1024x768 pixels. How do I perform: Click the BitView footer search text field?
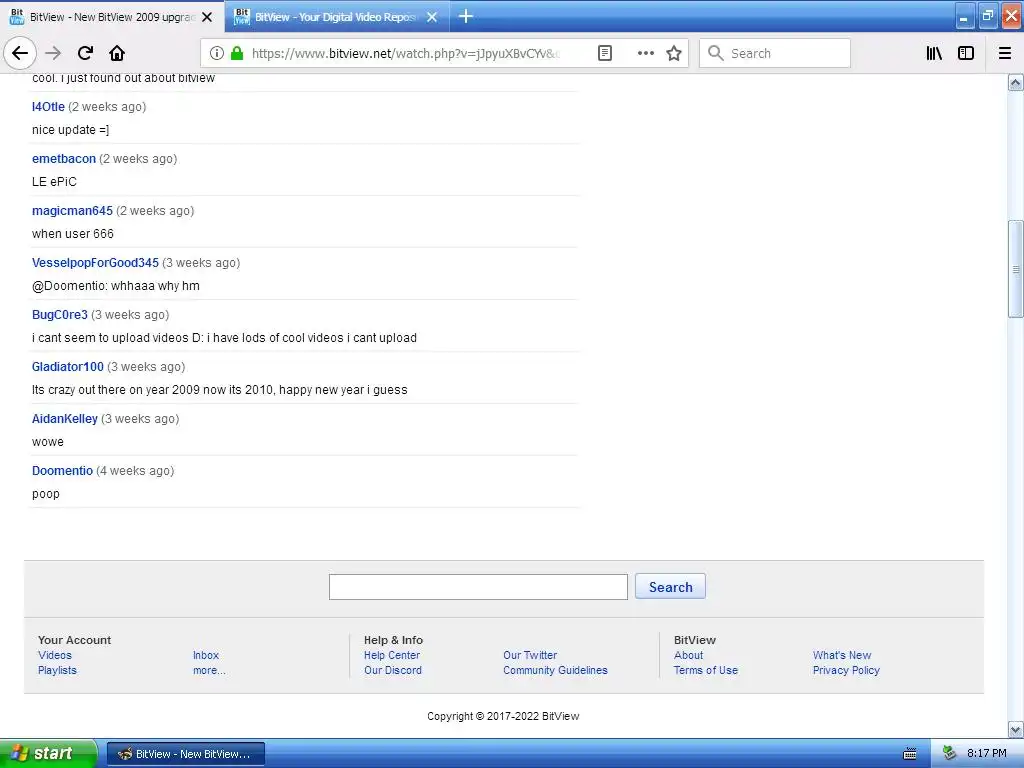click(478, 586)
